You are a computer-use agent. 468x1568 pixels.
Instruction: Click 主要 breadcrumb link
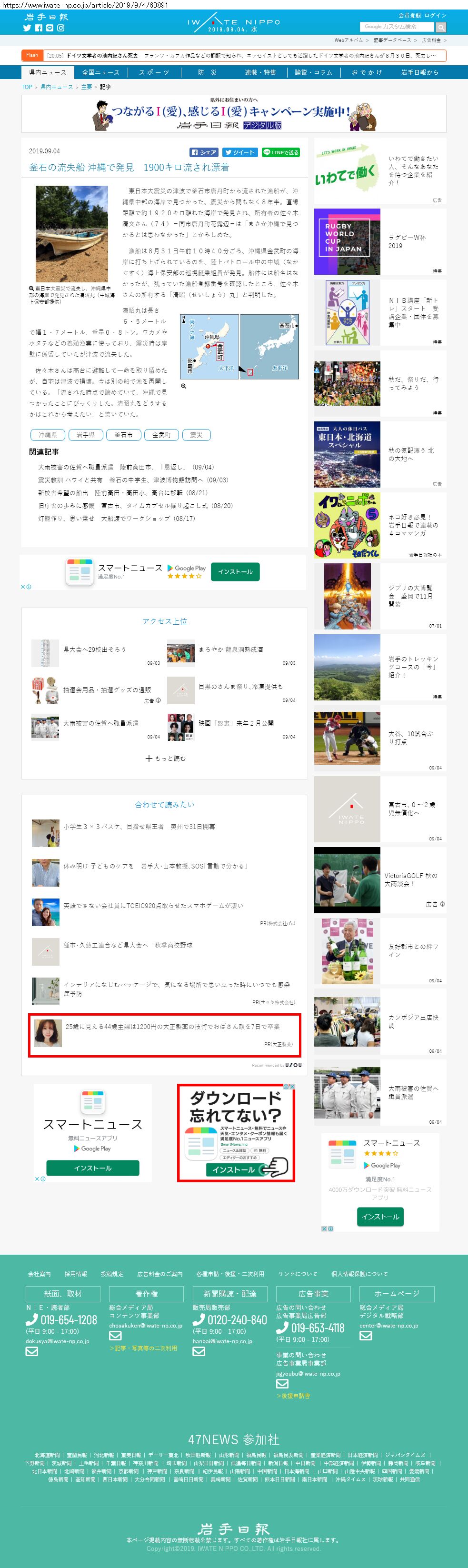click(x=87, y=87)
